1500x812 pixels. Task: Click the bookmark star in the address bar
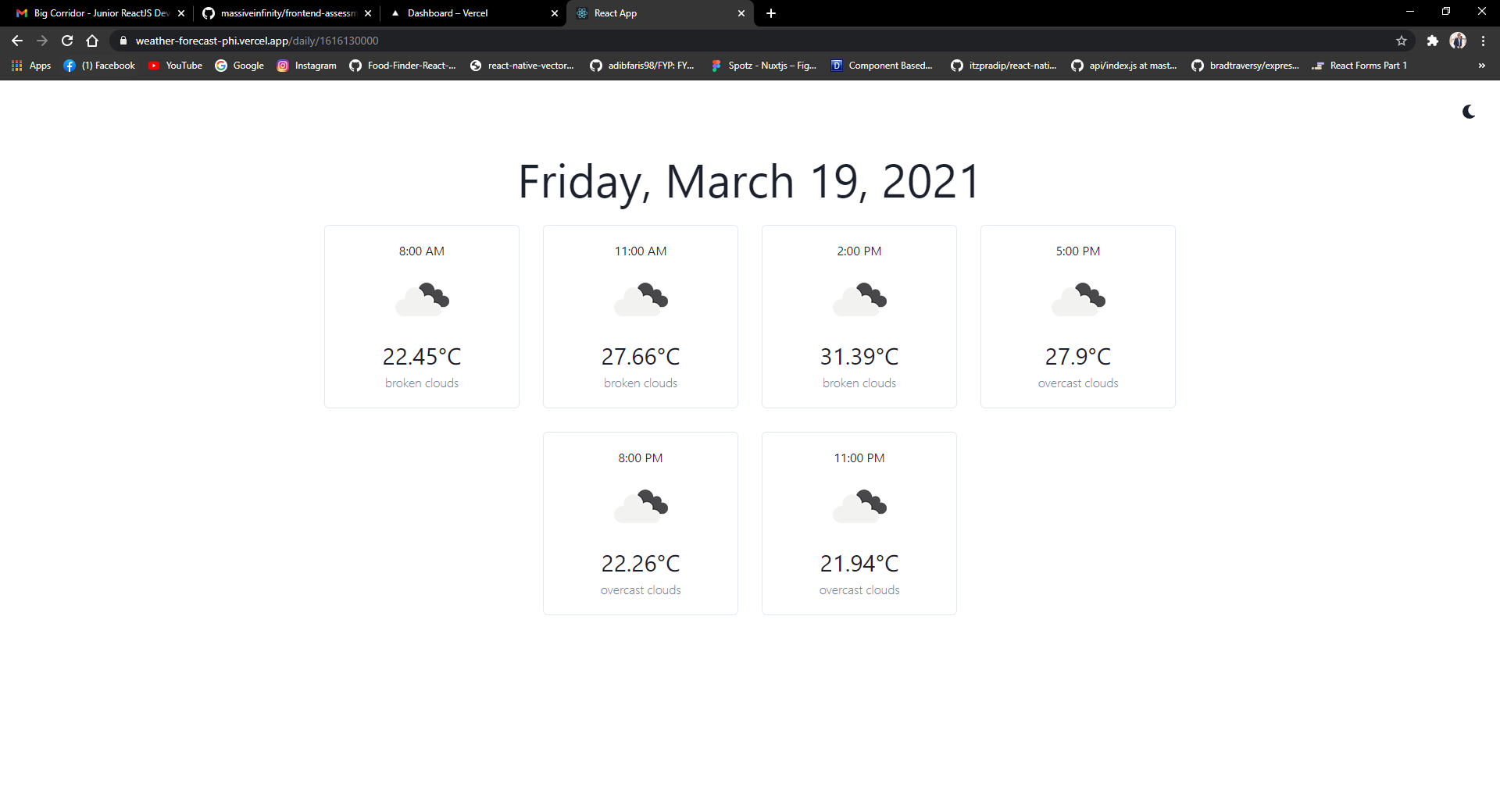1401,41
